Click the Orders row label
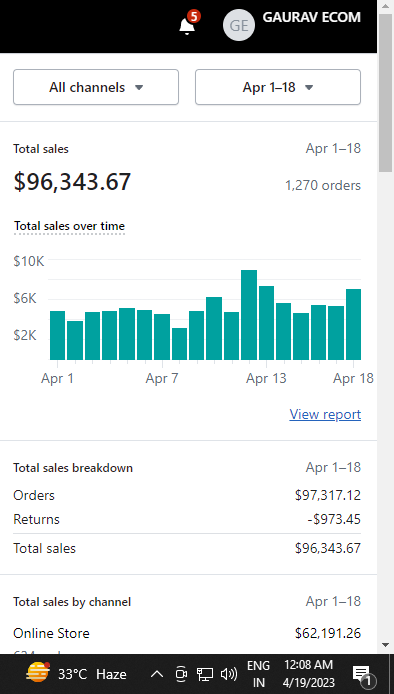This screenshot has width=394, height=694. [x=34, y=495]
